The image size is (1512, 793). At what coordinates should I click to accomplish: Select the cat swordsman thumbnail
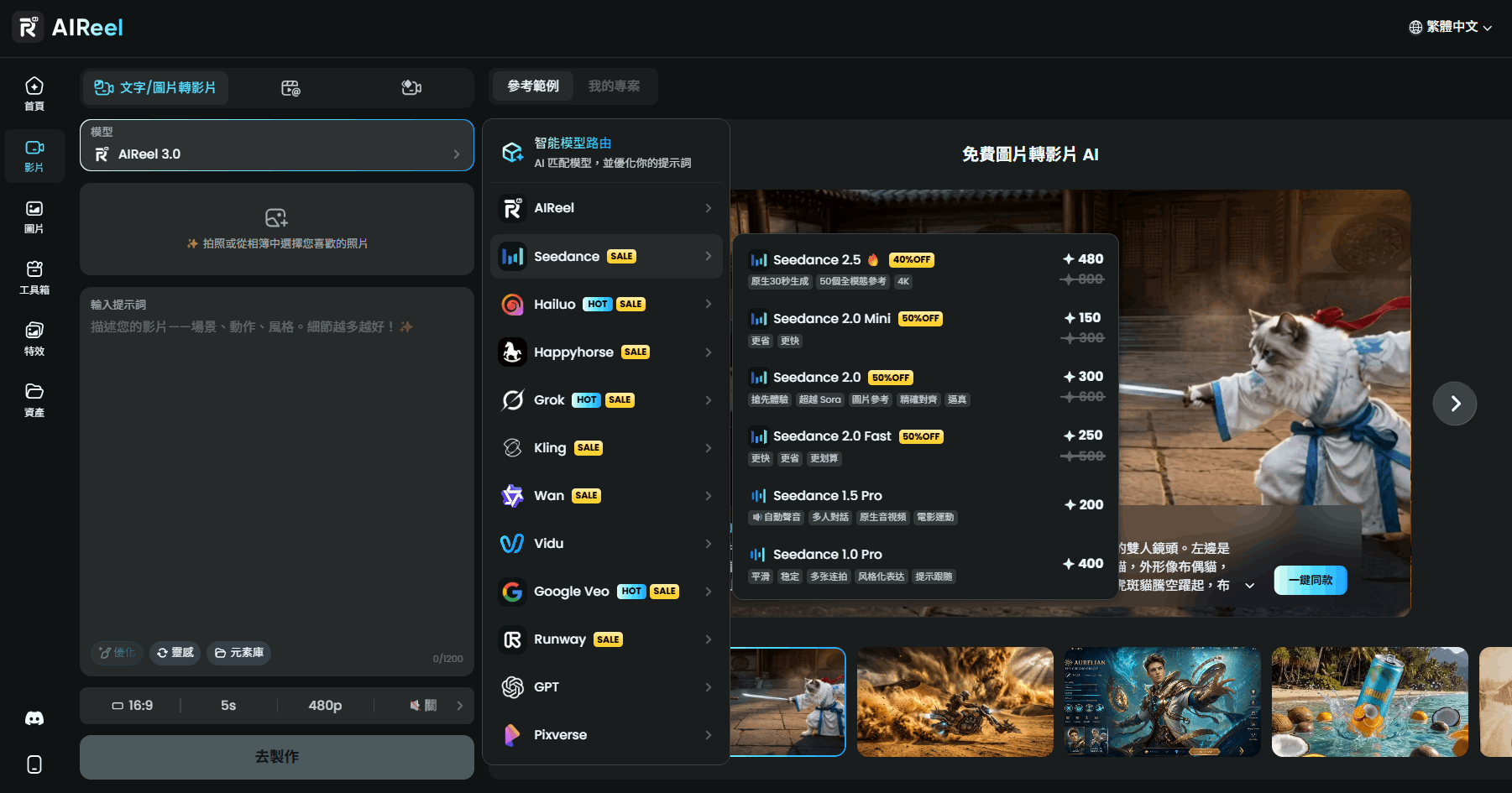[787, 702]
